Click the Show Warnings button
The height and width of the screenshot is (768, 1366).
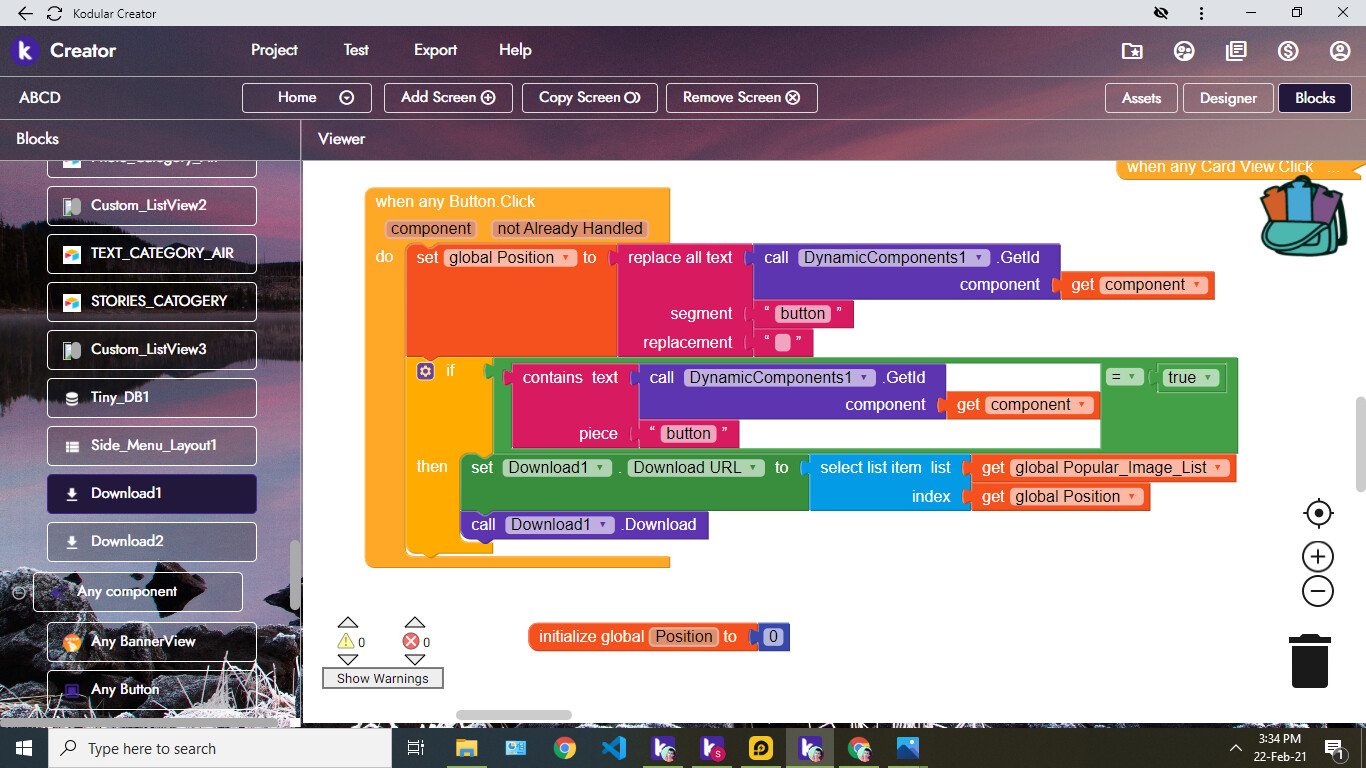[382, 679]
